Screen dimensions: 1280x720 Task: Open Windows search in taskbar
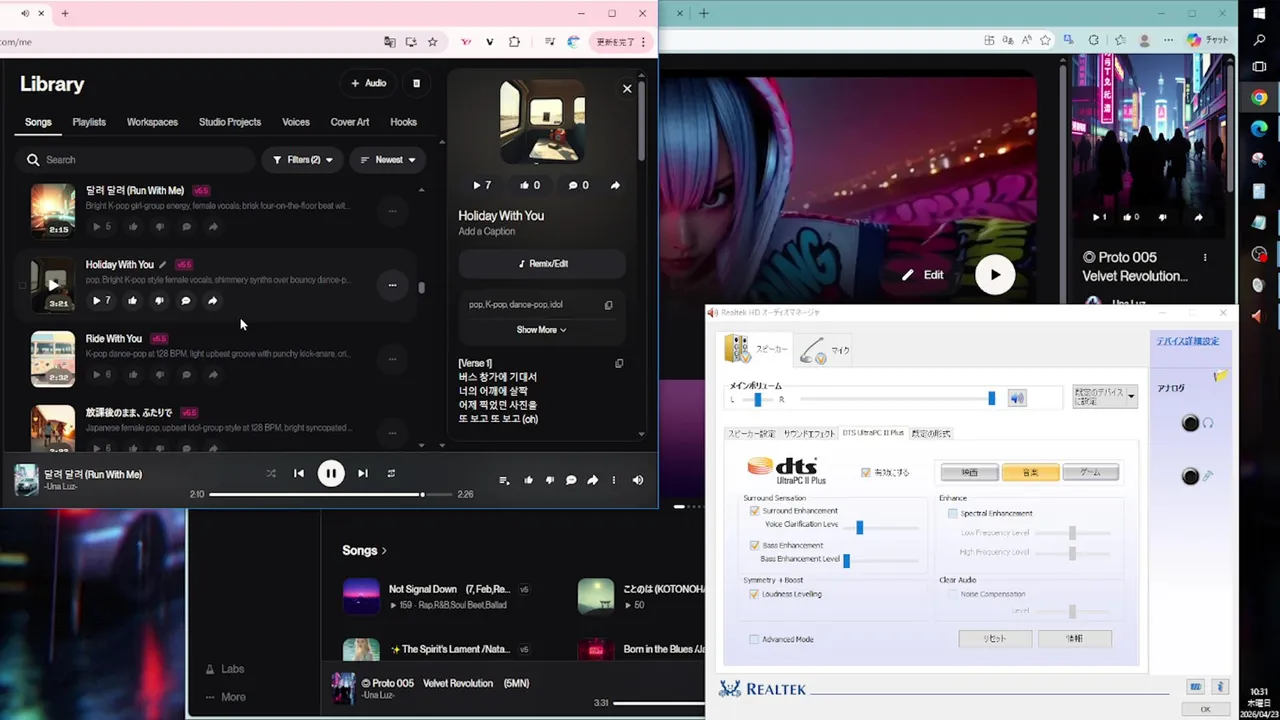coord(1259,40)
